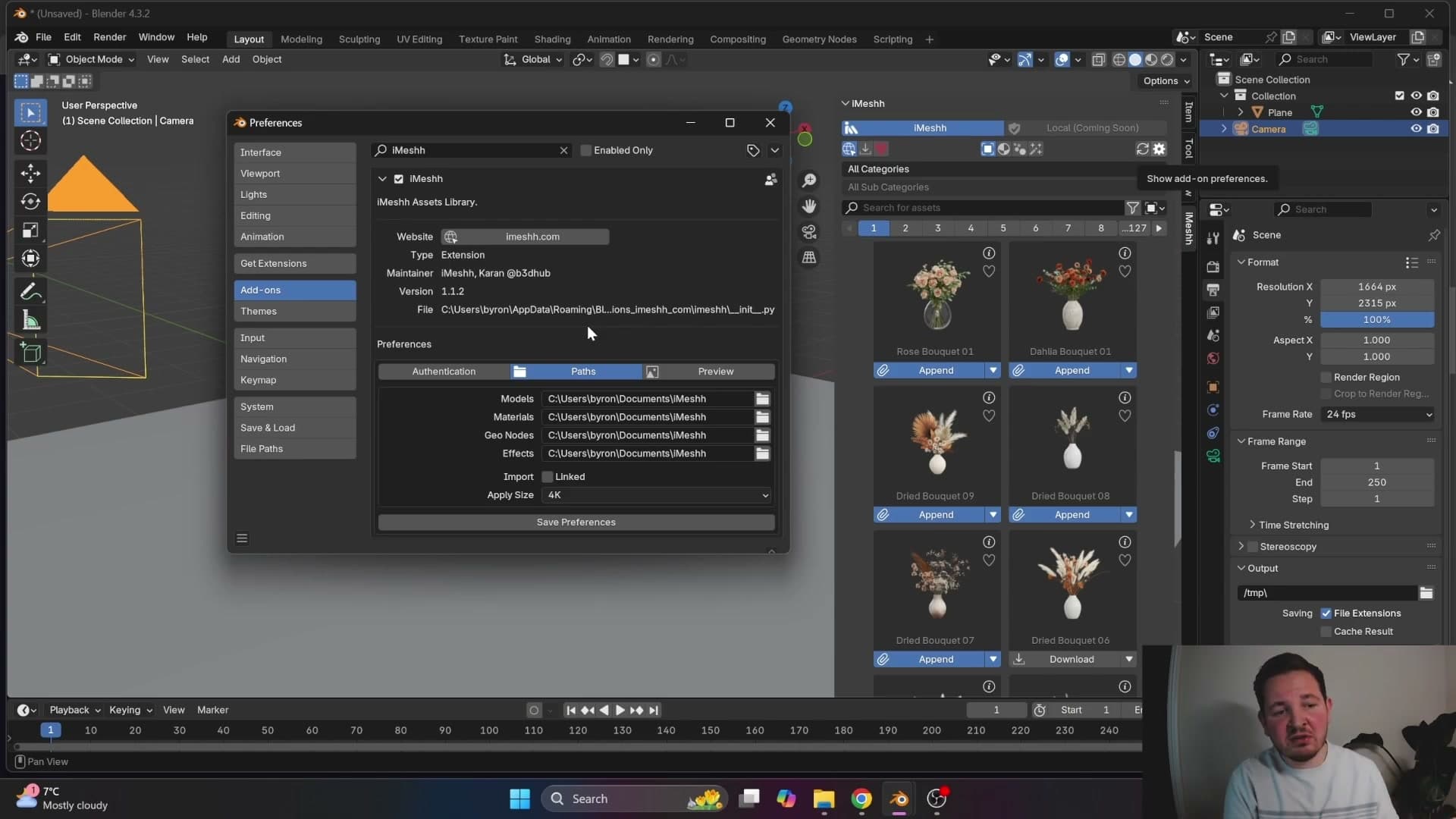Viewport: 1456px width, 819px height.
Task: Open the Output properties tab icon
Action: pos(1213,290)
